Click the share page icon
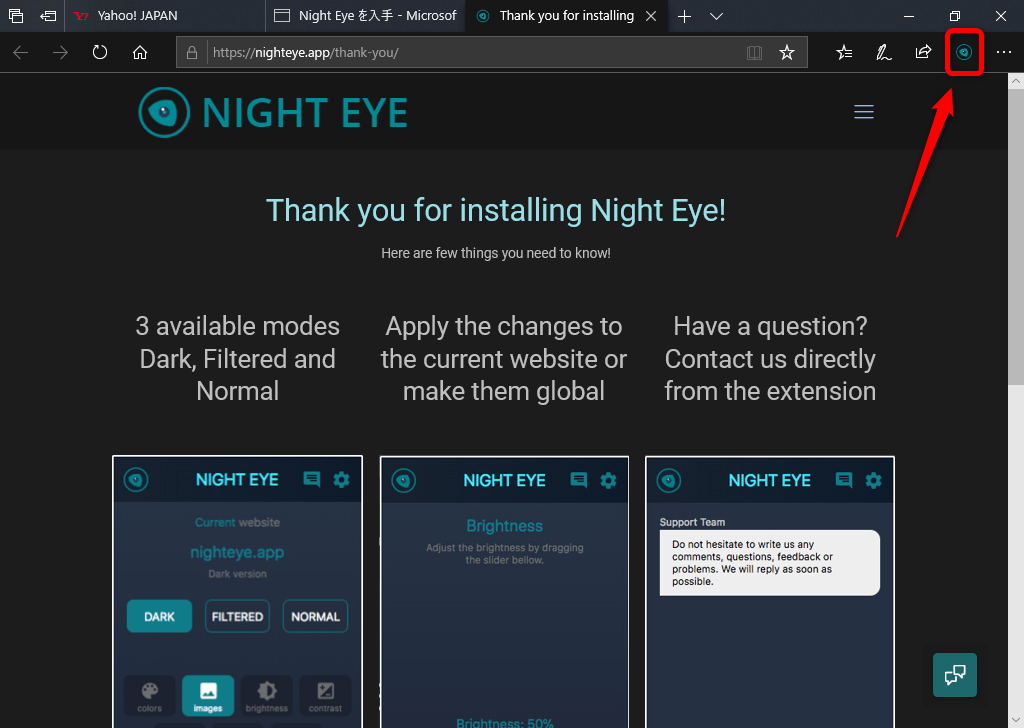Image resolution: width=1024 pixels, height=728 pixels. (x=924, y=53)
